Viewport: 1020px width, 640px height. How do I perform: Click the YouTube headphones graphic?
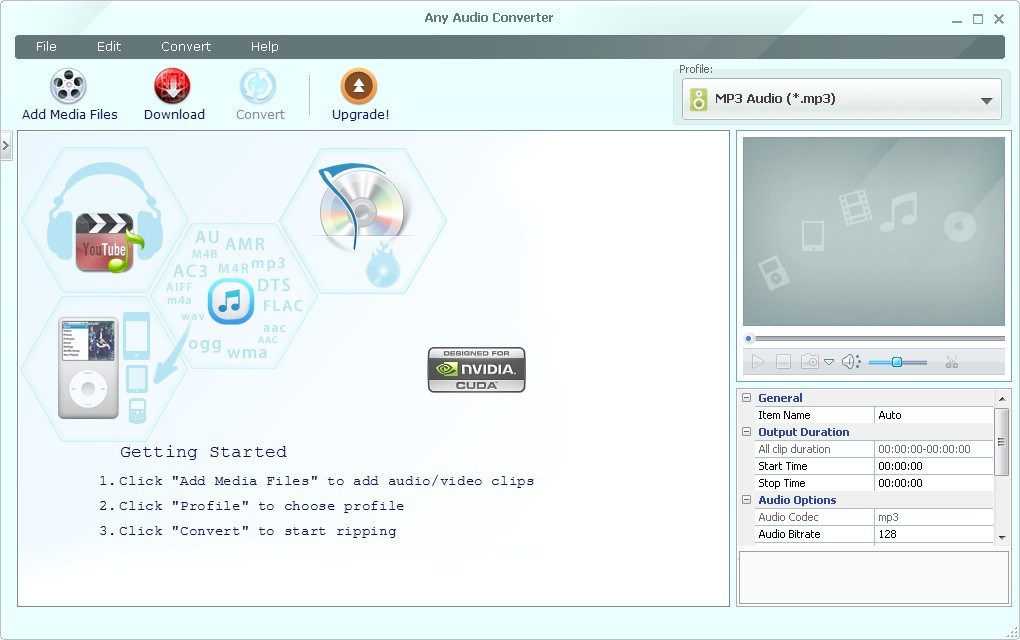coord(104,221)
